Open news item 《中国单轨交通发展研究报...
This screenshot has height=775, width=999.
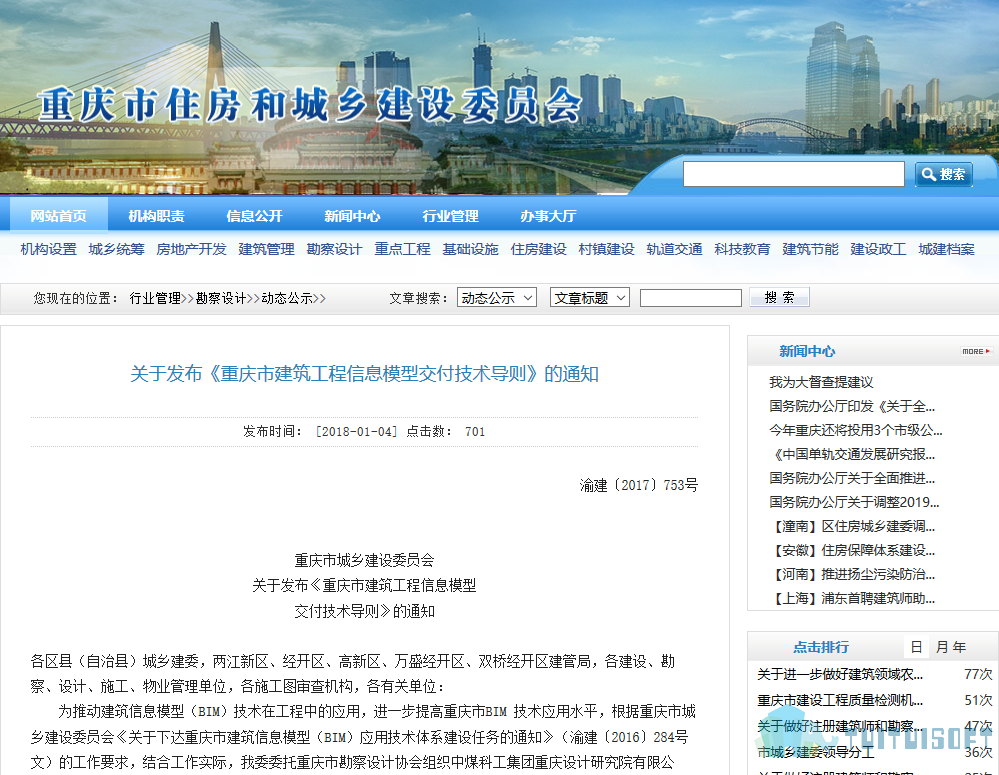coord(852,454)
